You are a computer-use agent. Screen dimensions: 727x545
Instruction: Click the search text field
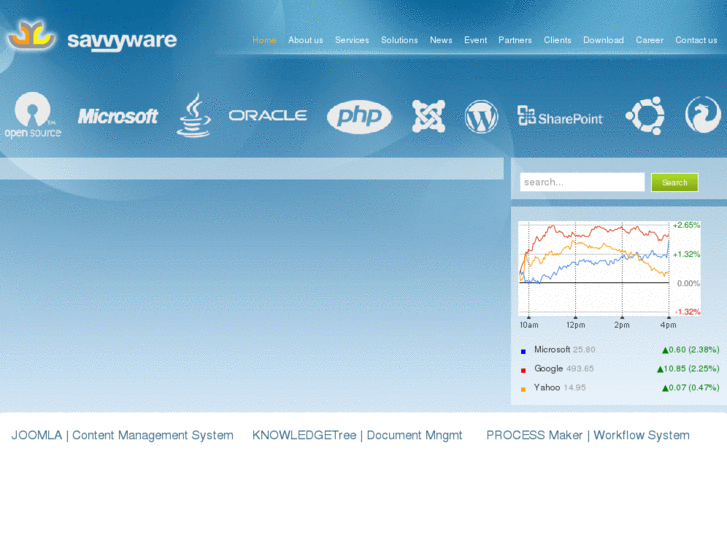[x=582, y=182]
